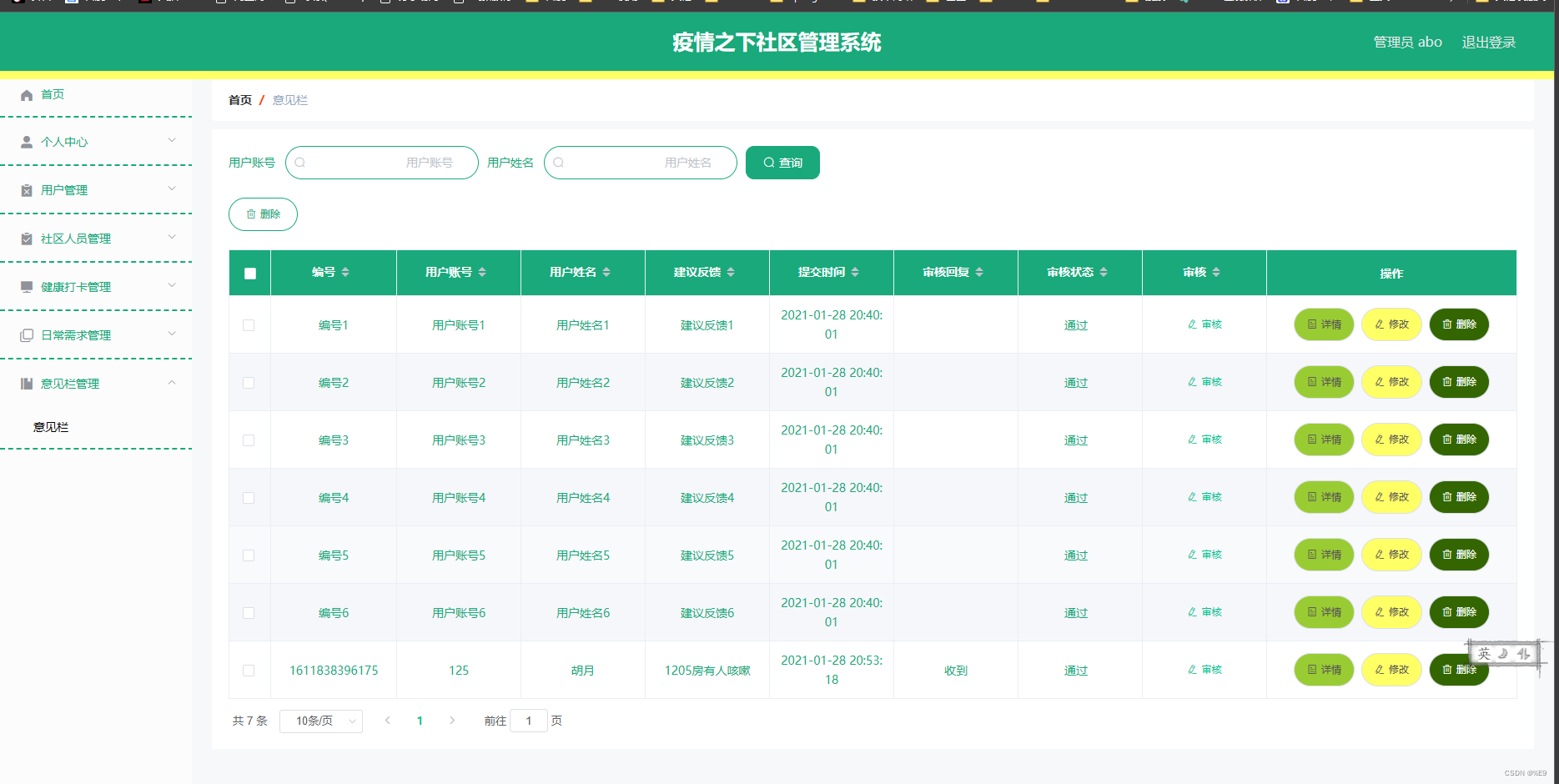Click 首页 breadcrumb link
Image resolution: width=1559 pixels, height=784 pixels.
pos(240,100)
